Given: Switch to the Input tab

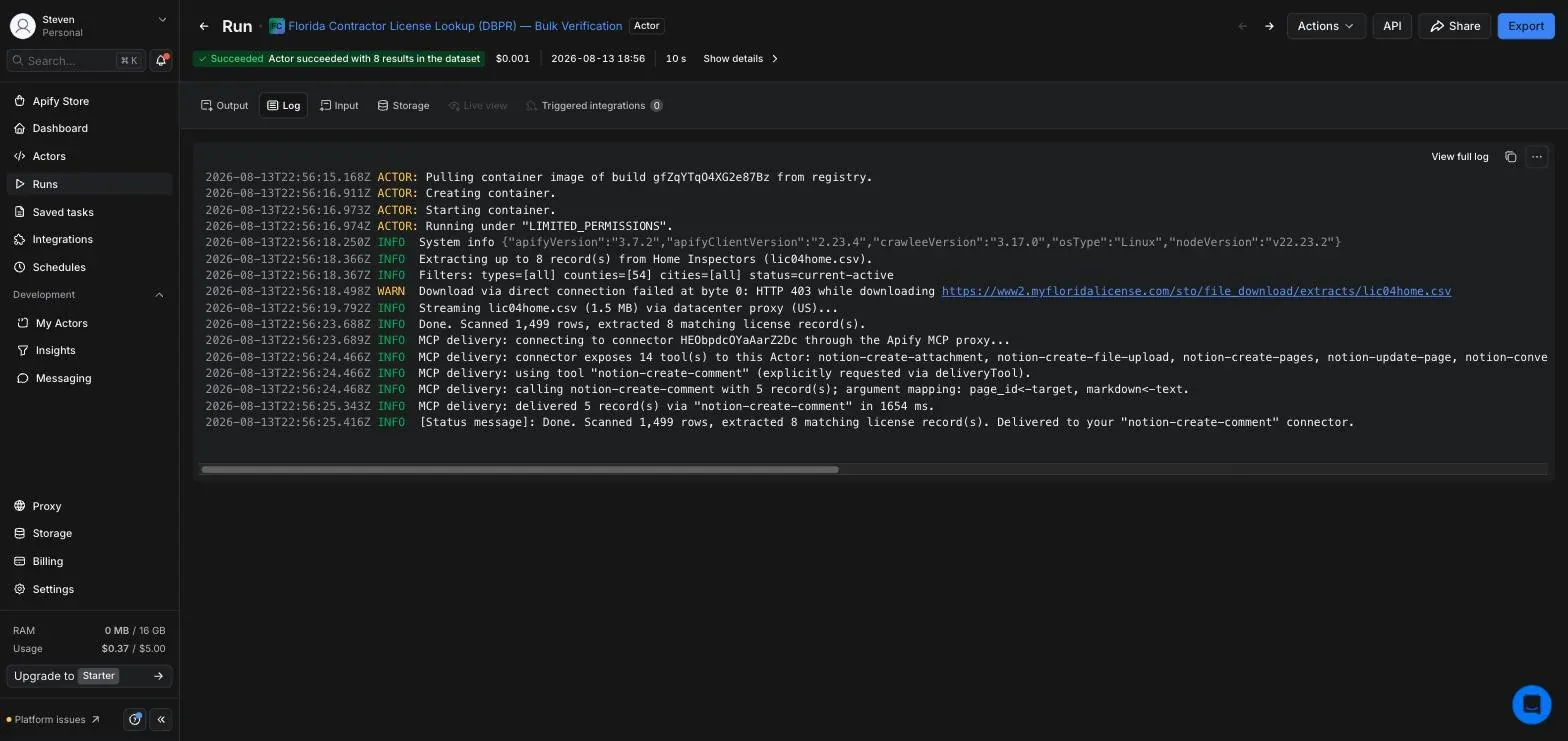Looking at the screenshot, I should 339,105.
